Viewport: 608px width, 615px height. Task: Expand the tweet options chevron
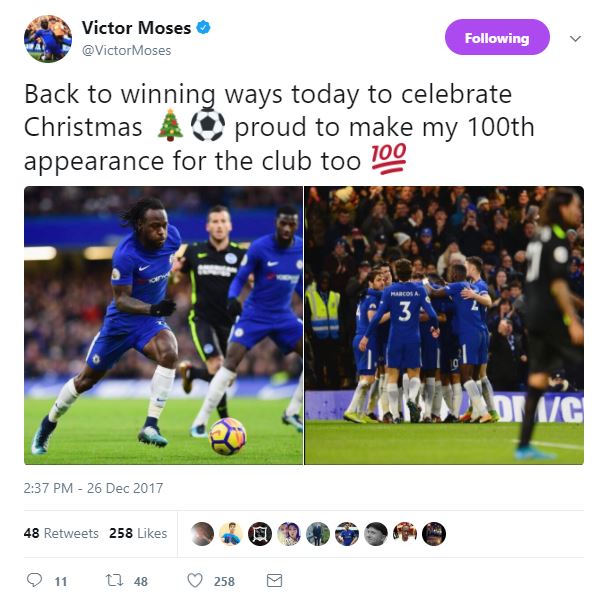coord(574,38)
